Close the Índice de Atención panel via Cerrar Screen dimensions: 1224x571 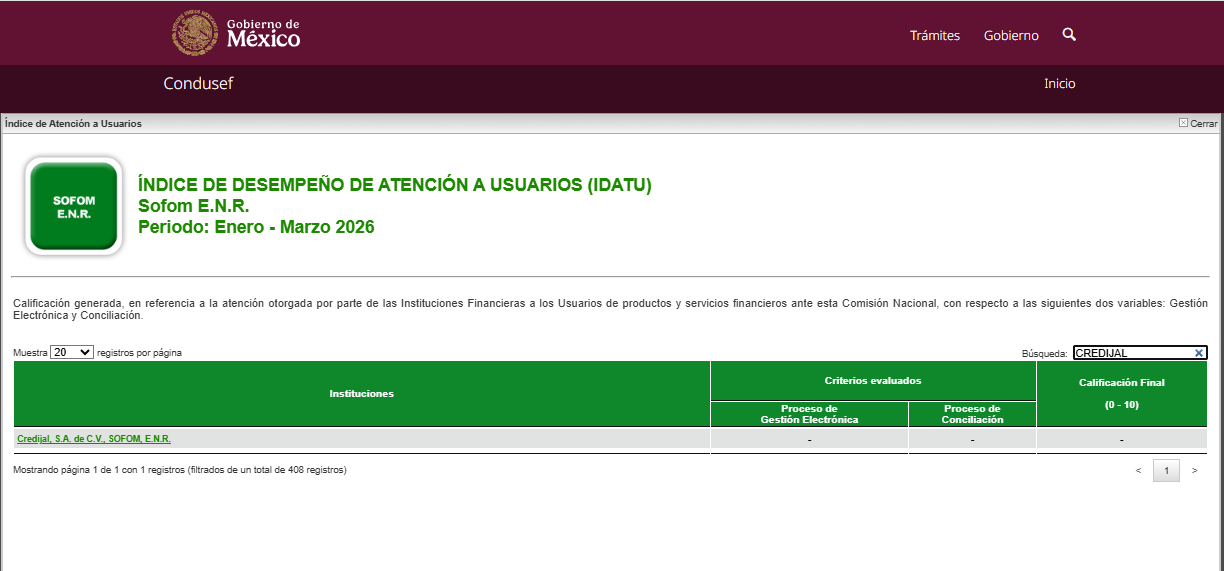click(x=1198, y=124)
